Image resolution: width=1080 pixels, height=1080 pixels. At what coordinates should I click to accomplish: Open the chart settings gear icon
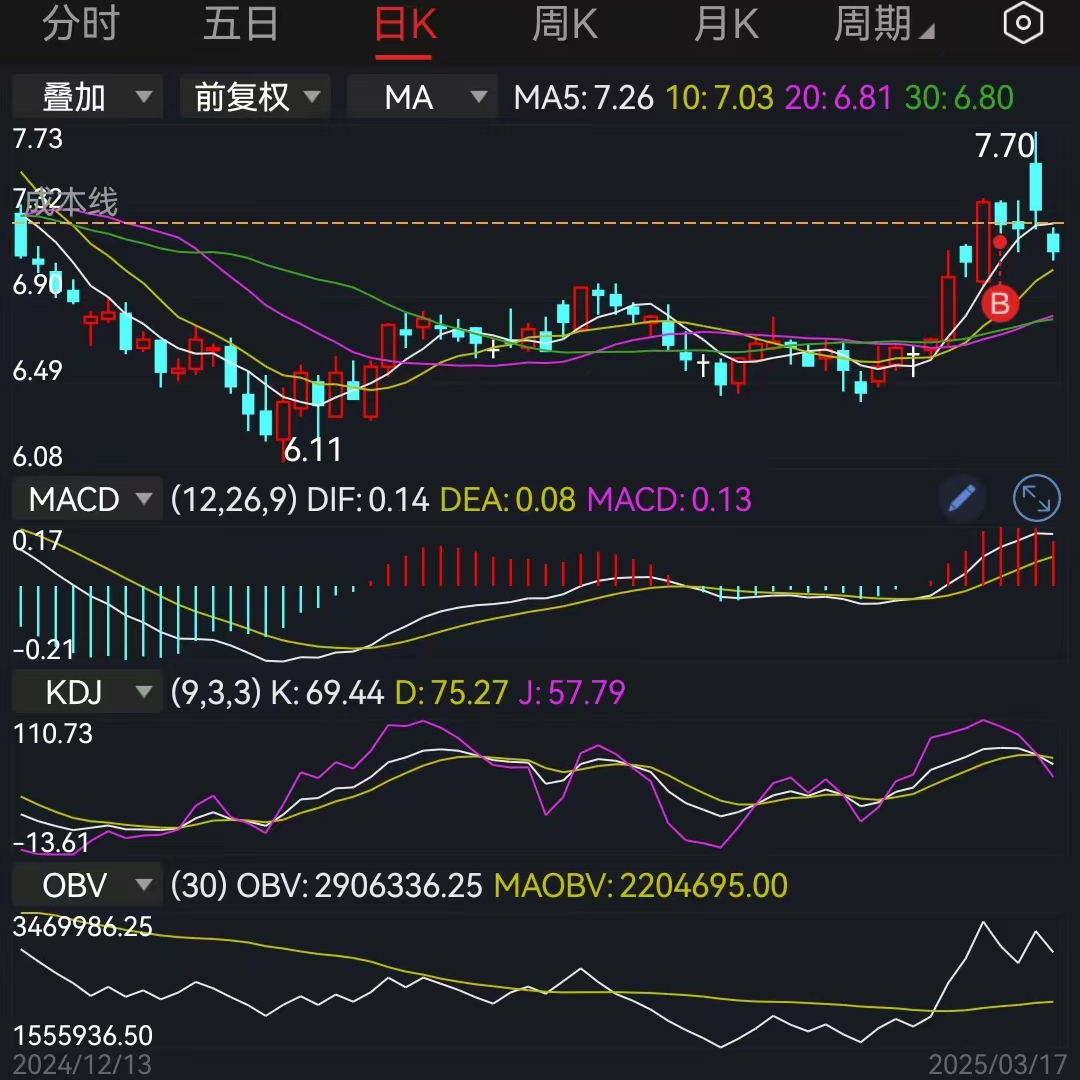tap(1022, 22)
